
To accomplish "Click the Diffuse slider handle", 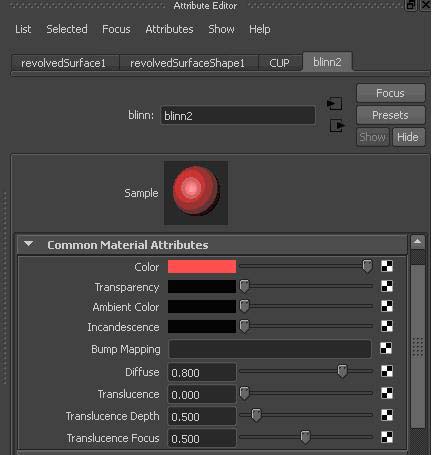I will pos(342,371).
